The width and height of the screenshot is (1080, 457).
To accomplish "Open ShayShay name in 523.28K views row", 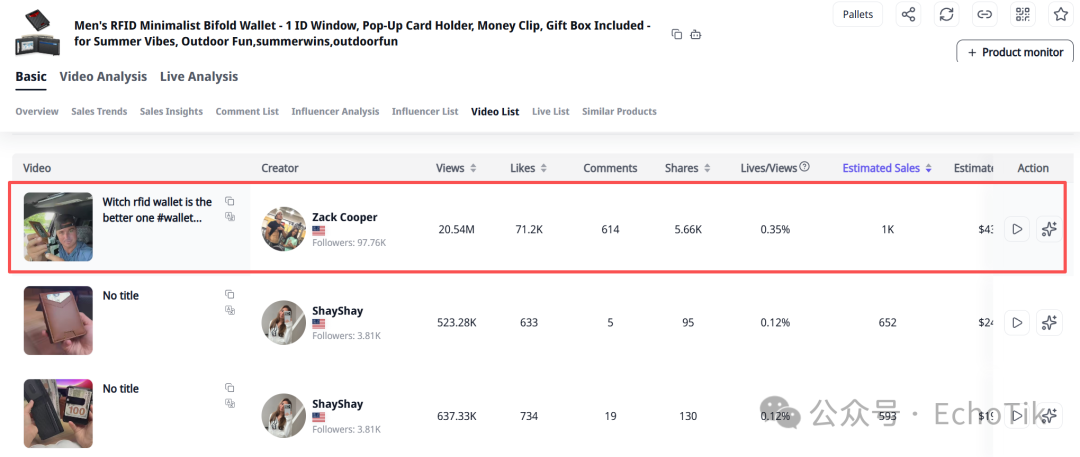I will click(338, 311).
